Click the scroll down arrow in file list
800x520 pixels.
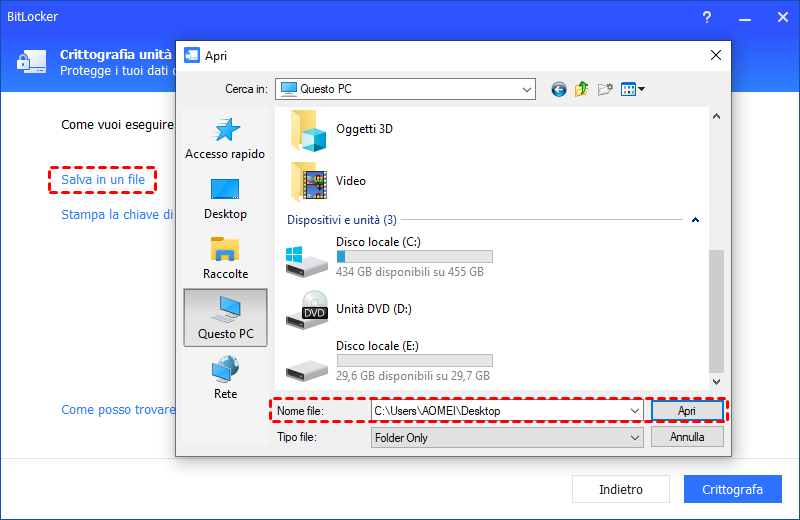[716, 382]
